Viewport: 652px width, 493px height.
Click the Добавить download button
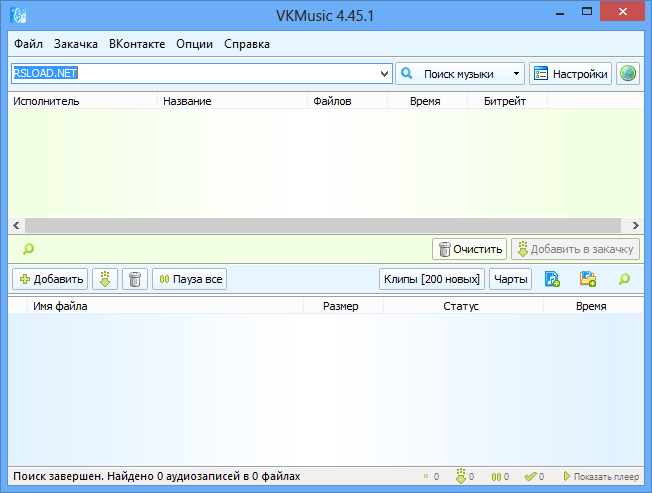pos(50,279)
